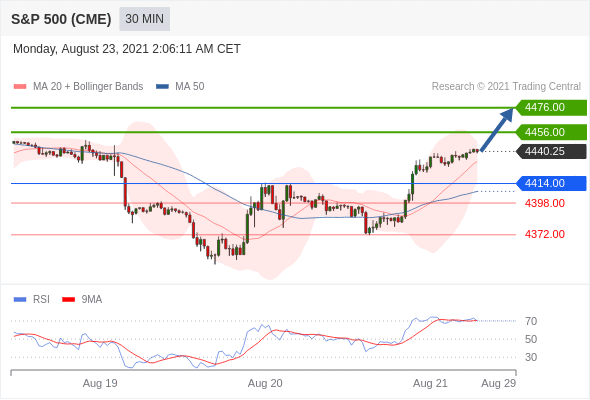
Task: Click the 4398.00 red support label
Action: coord(545,203)
